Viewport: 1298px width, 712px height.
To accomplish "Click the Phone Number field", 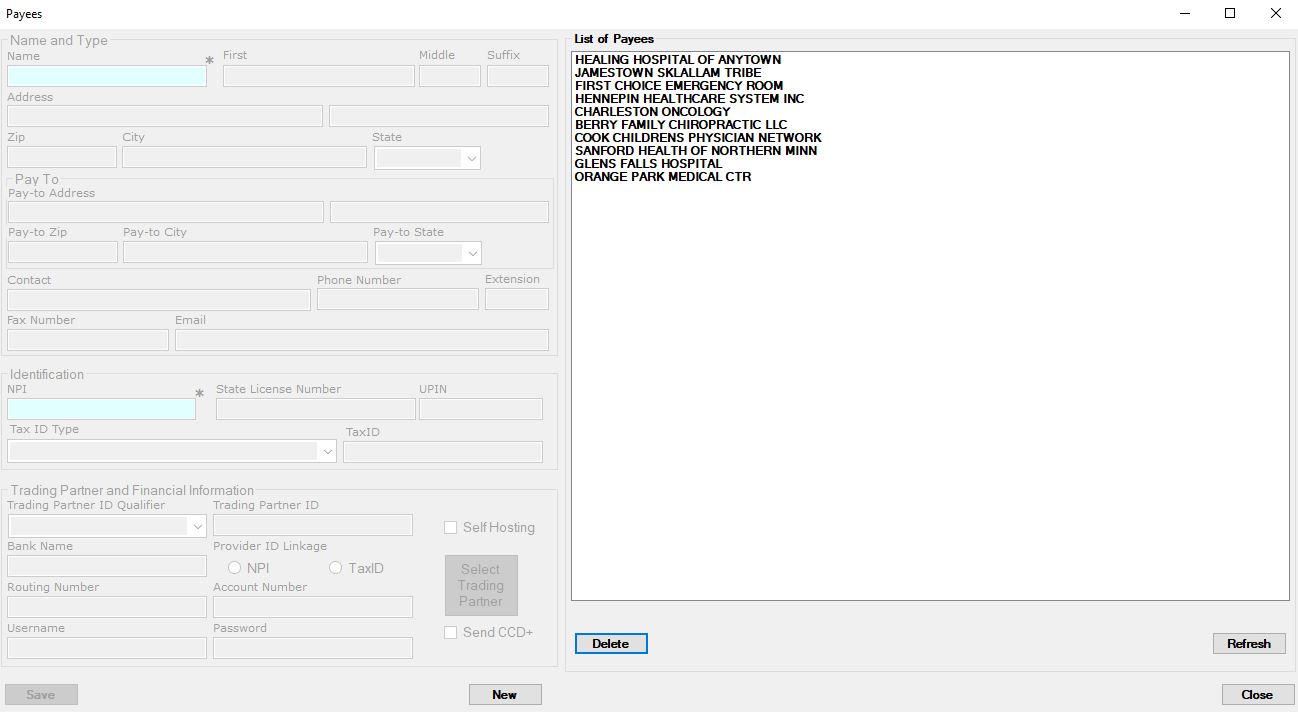I will tap(398, 299).
